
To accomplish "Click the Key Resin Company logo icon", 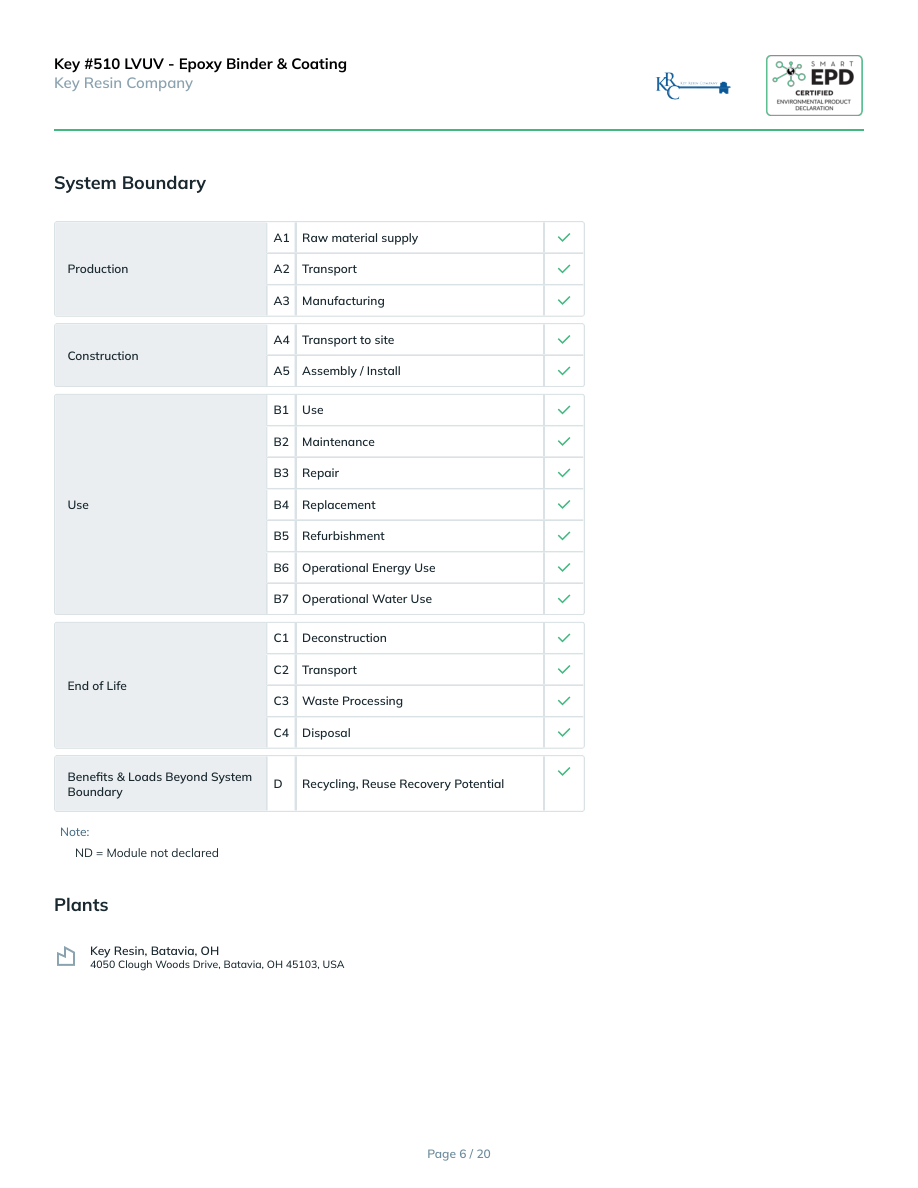I will 692,86.
